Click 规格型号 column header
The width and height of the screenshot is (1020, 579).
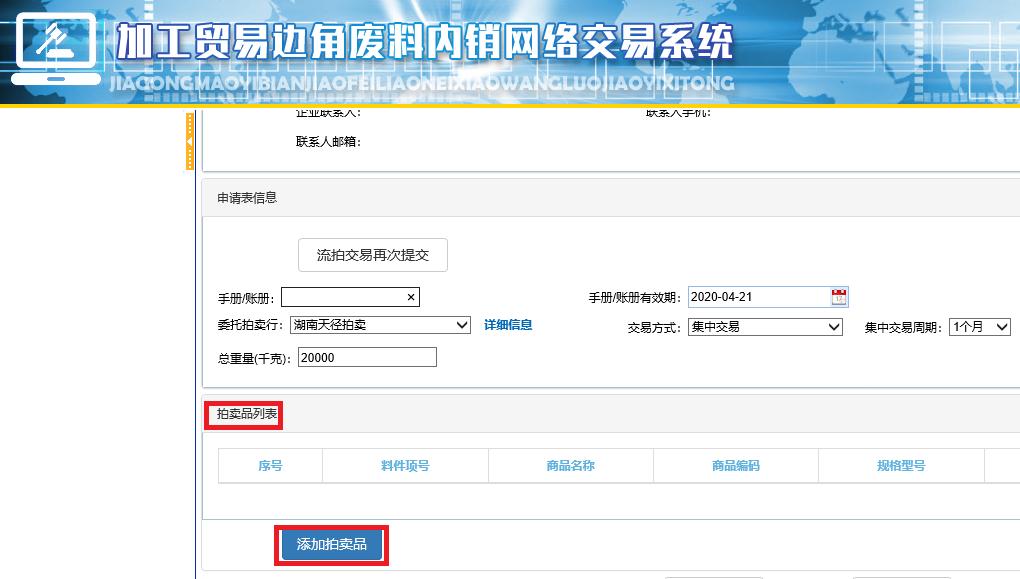click(901, 465)
